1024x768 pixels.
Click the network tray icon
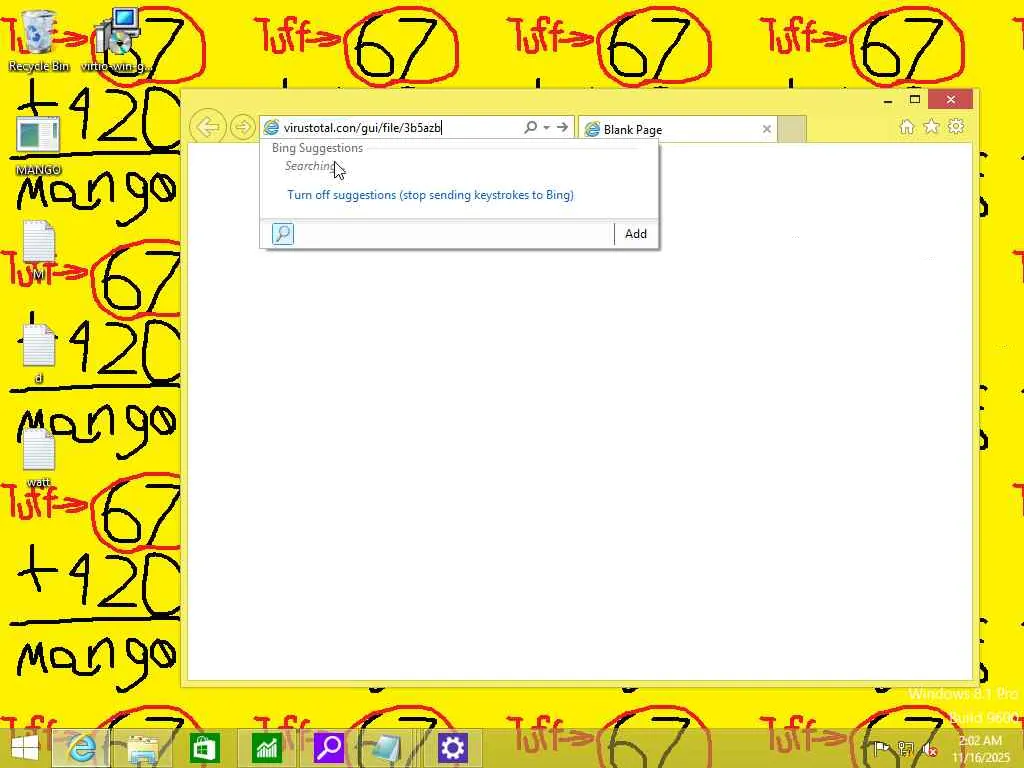906,748
